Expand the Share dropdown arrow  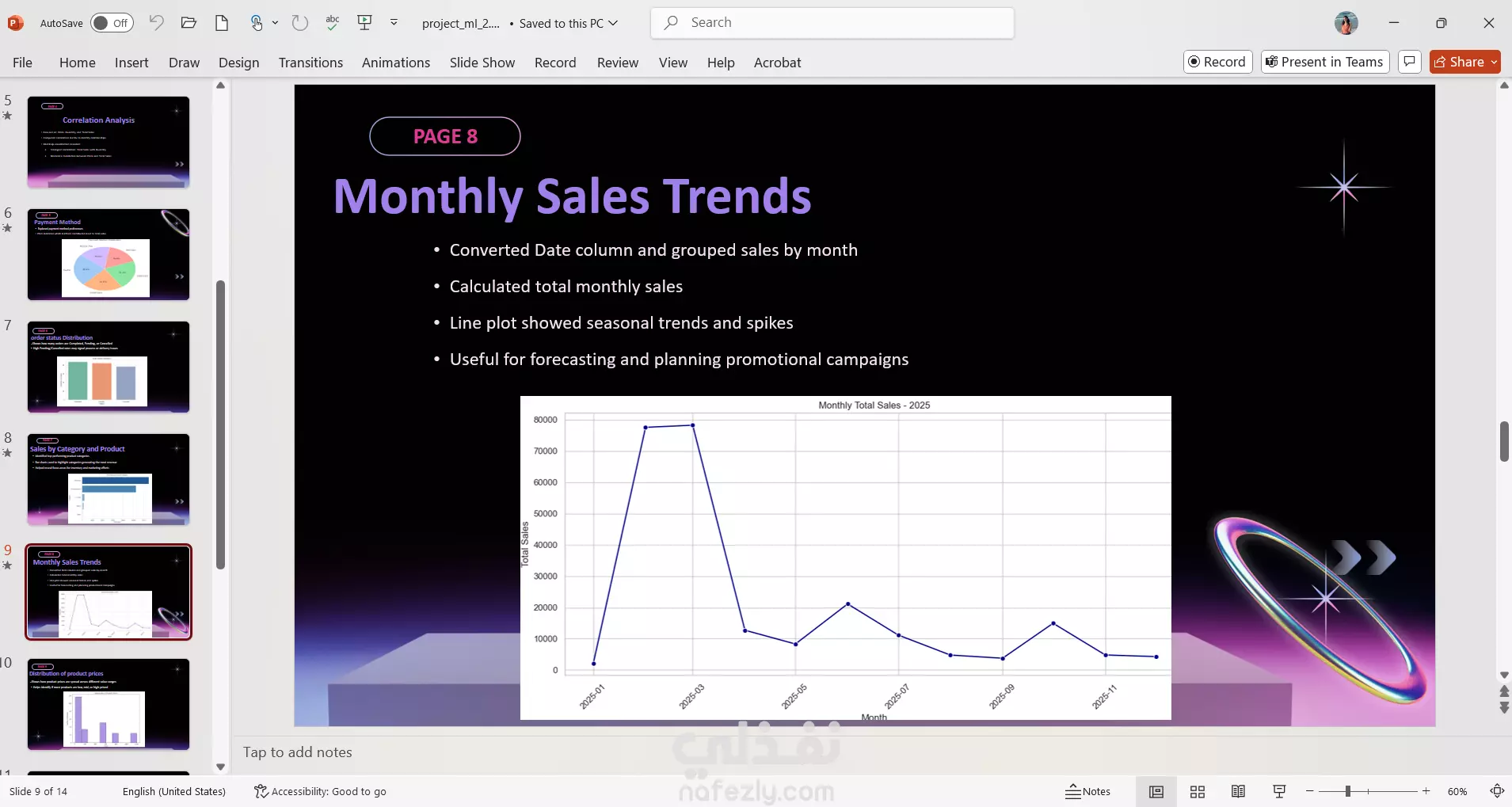pos(1495,62)
